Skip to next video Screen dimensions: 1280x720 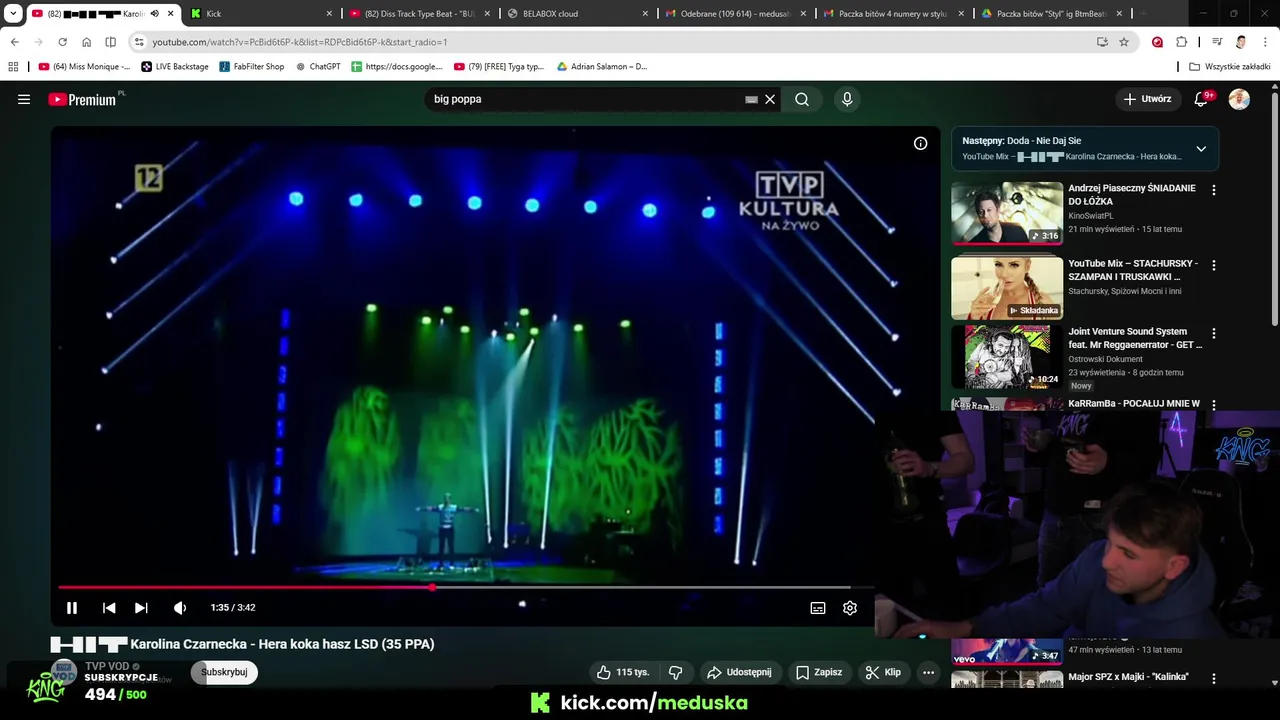(x=141, y=608)
